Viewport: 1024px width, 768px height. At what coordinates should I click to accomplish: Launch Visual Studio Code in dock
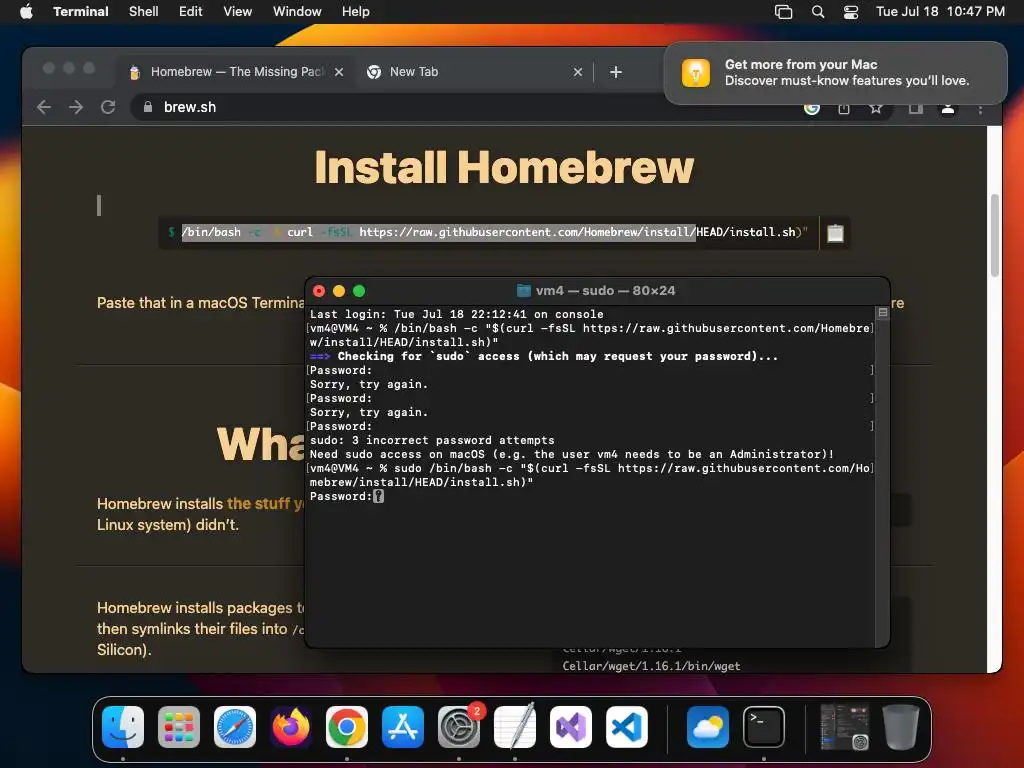(627, 726)
